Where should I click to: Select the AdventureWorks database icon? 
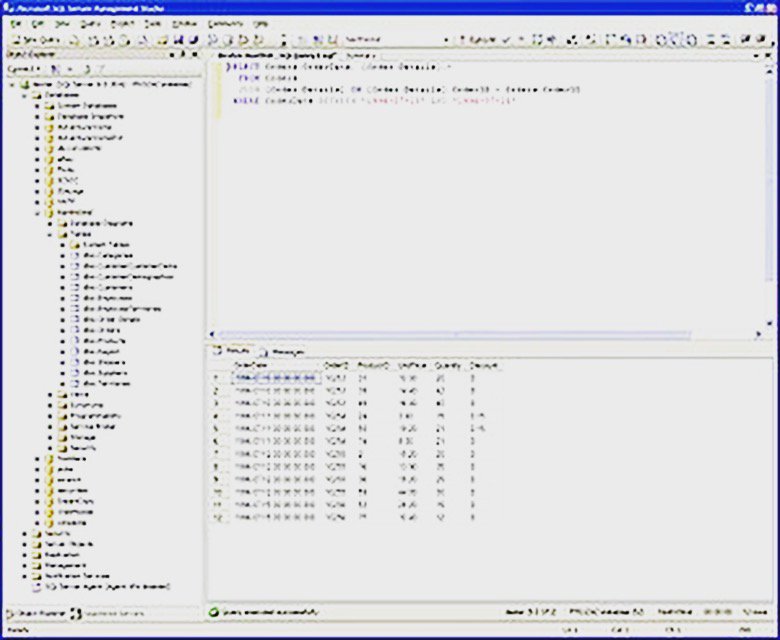coord(49,127)
